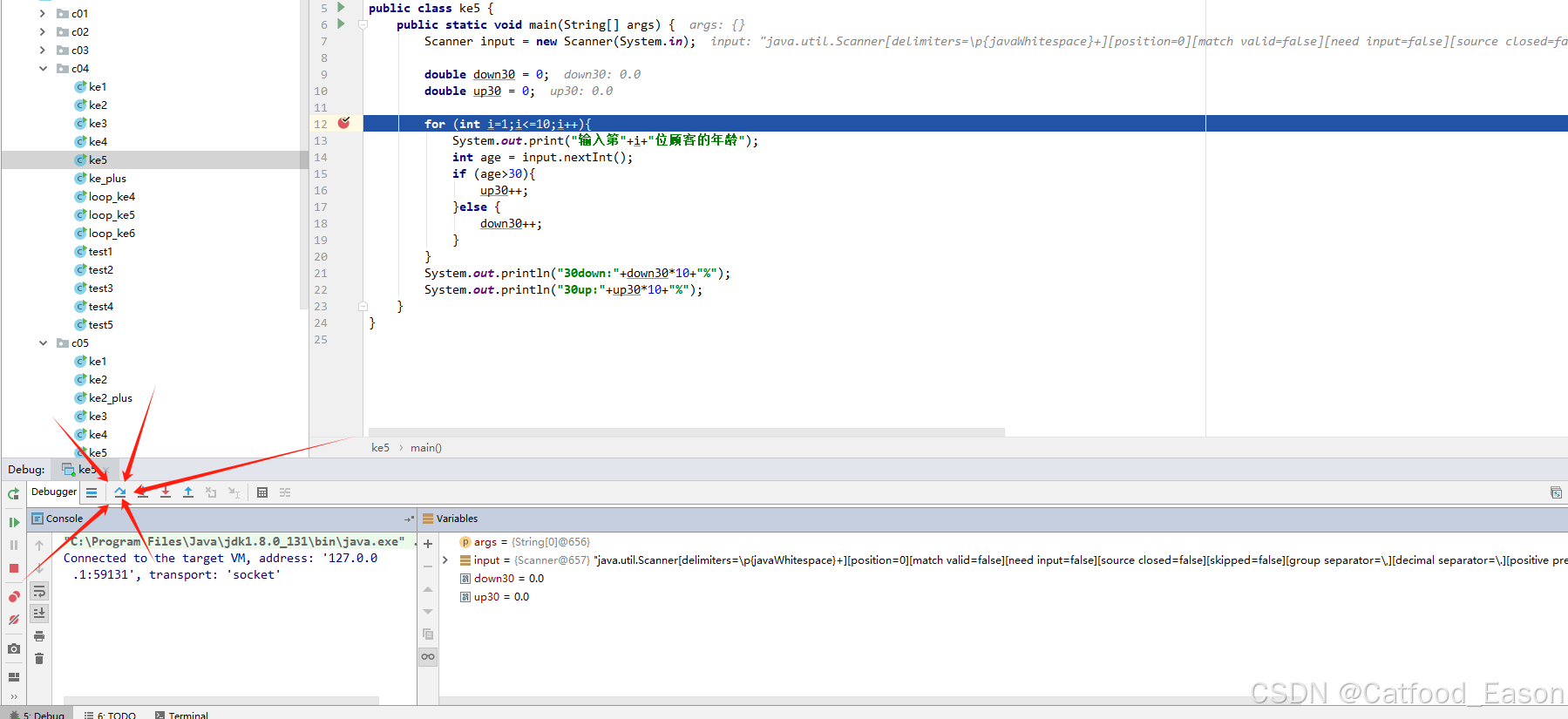Click the Step Over debugger icon
Viewport: 1568px width, 719px height.
pyautogui.click(x=120, y=492)
